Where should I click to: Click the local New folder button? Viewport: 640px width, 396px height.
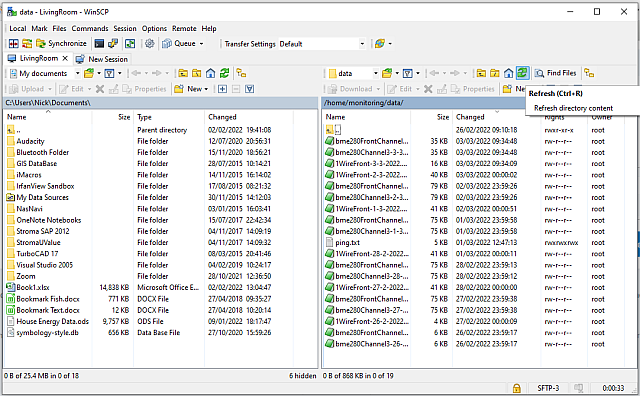click(191, 89)
